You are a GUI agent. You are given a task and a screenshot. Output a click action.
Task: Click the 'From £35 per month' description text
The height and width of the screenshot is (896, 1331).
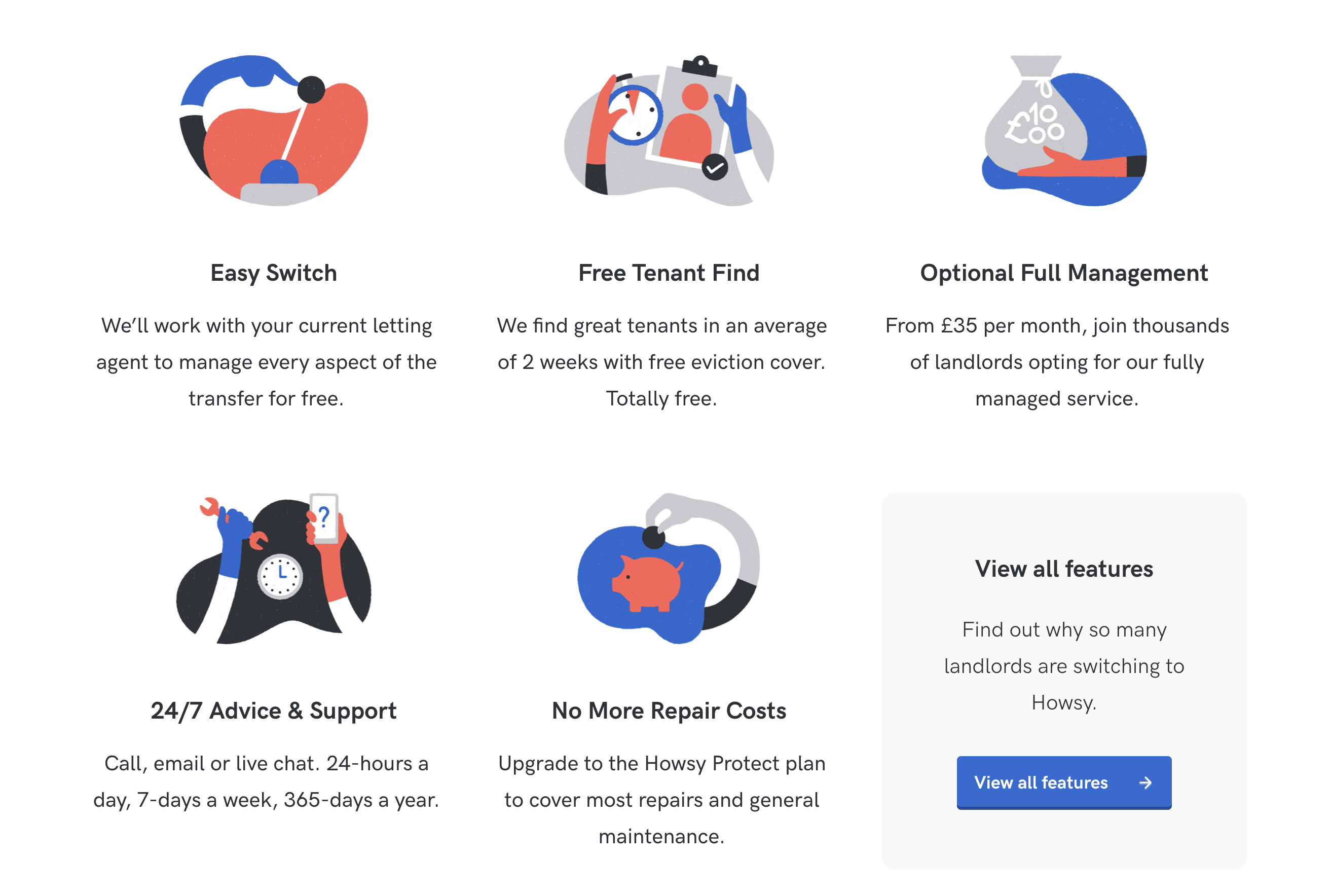(x=1057, y=362)
